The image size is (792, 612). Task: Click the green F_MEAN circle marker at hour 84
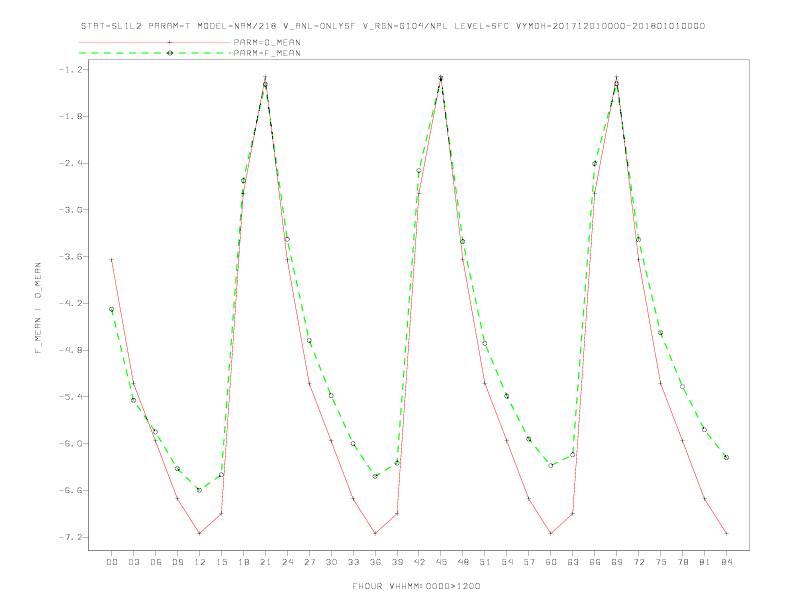click(726, 457)
